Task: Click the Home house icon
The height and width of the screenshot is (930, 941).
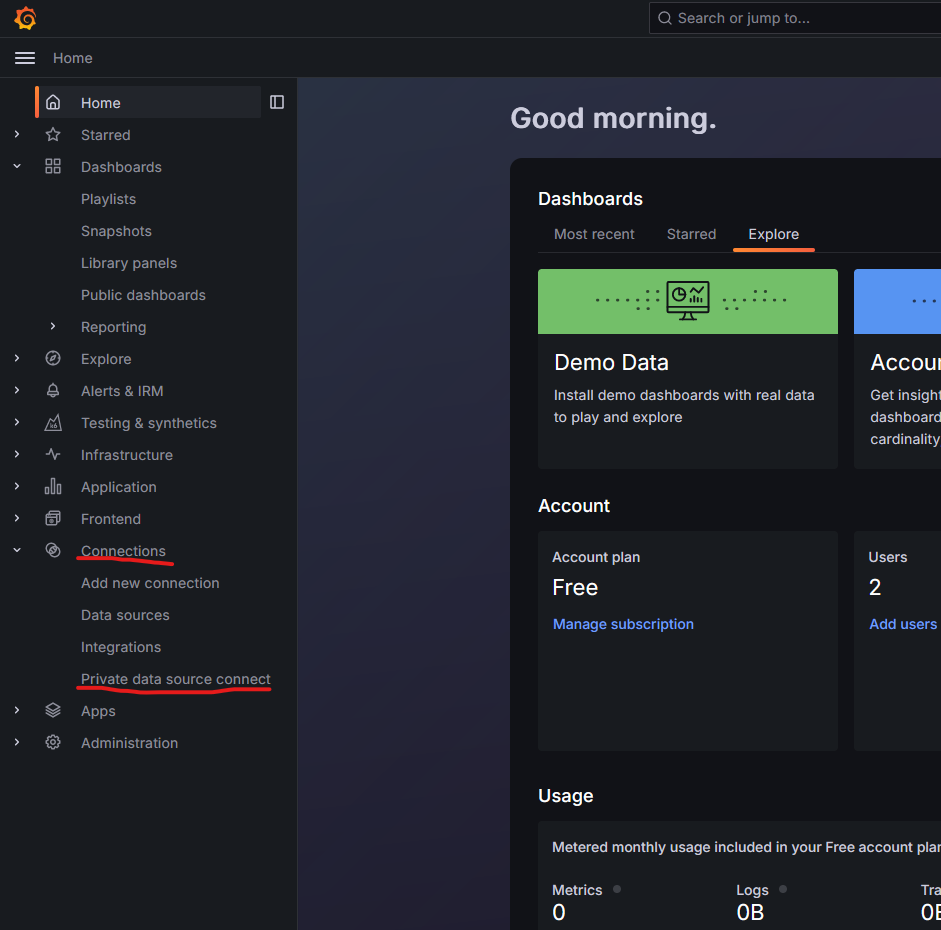Action: [53, 103]
